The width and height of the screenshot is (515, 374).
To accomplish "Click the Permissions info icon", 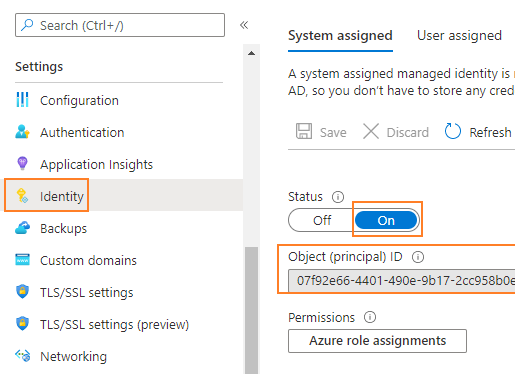I will coord(370,317).
